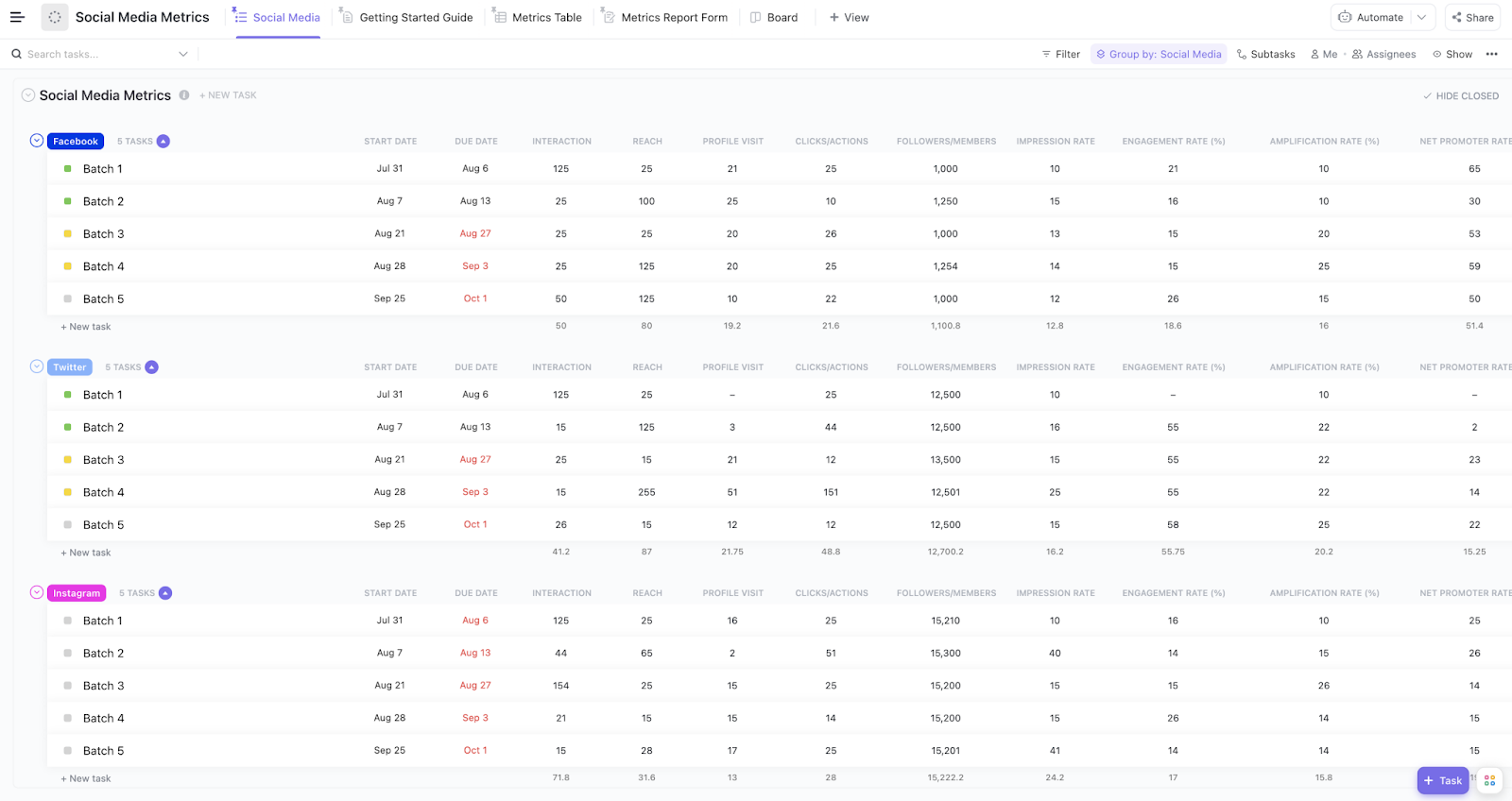Image resolution: width=1512 pixels, height=801 pixels.
Task: Click the Share button
Action: pyautogui.click(x=1472, y=17)
